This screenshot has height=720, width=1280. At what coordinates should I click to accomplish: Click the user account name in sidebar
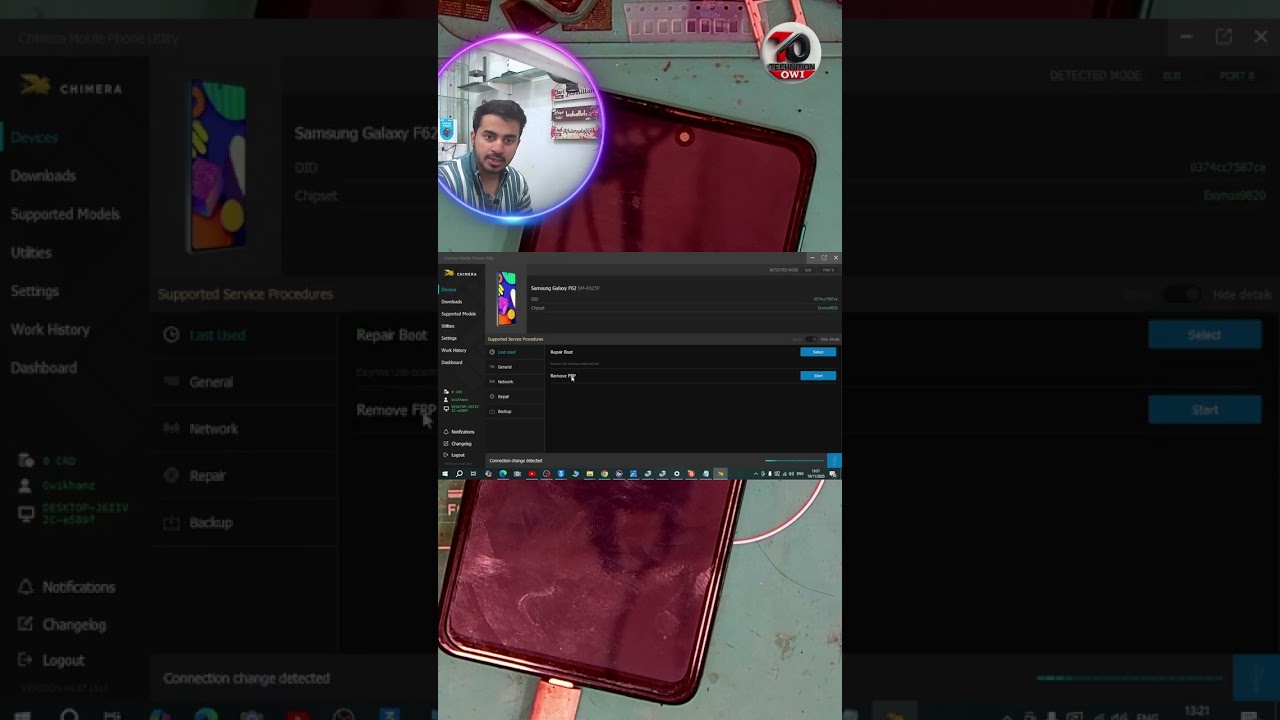pyautogui.click(x=459, y=400)
